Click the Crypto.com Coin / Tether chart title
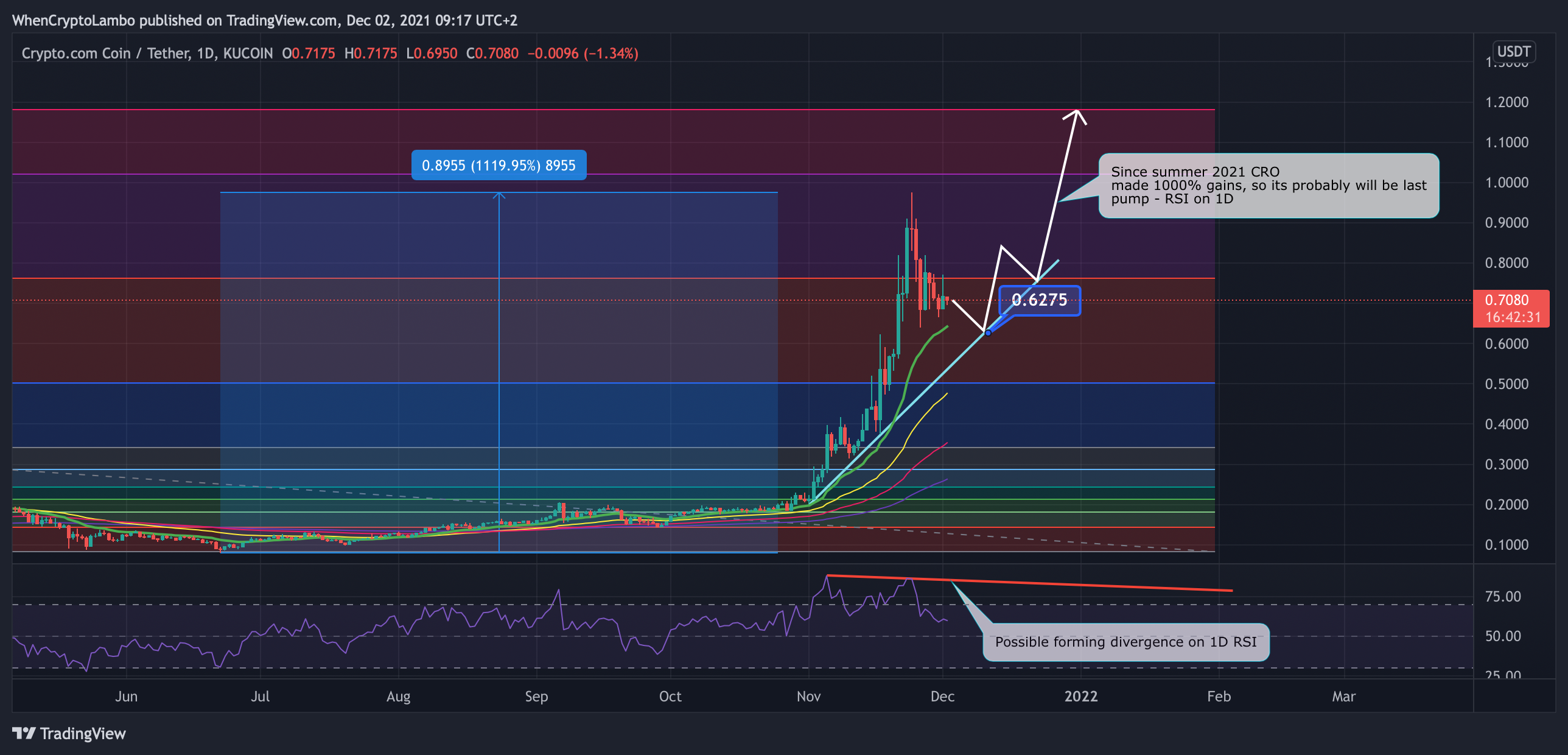This screenshot has height=755, width=1568. click(147, 54)
